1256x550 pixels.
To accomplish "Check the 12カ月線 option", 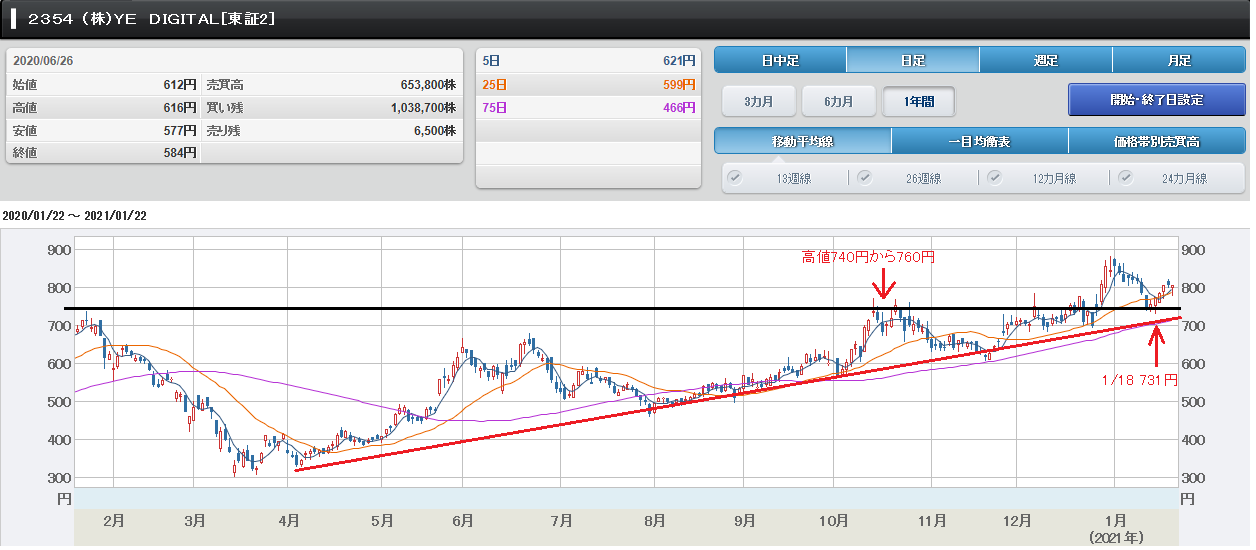I will pyautogui.click(x=995, y=178).
